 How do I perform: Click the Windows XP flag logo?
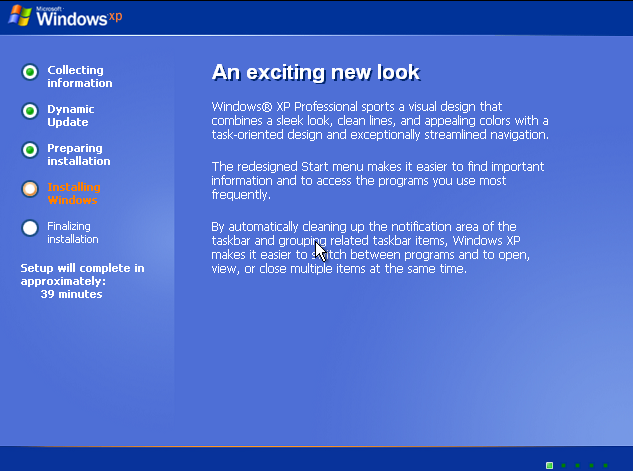point(14,17)
